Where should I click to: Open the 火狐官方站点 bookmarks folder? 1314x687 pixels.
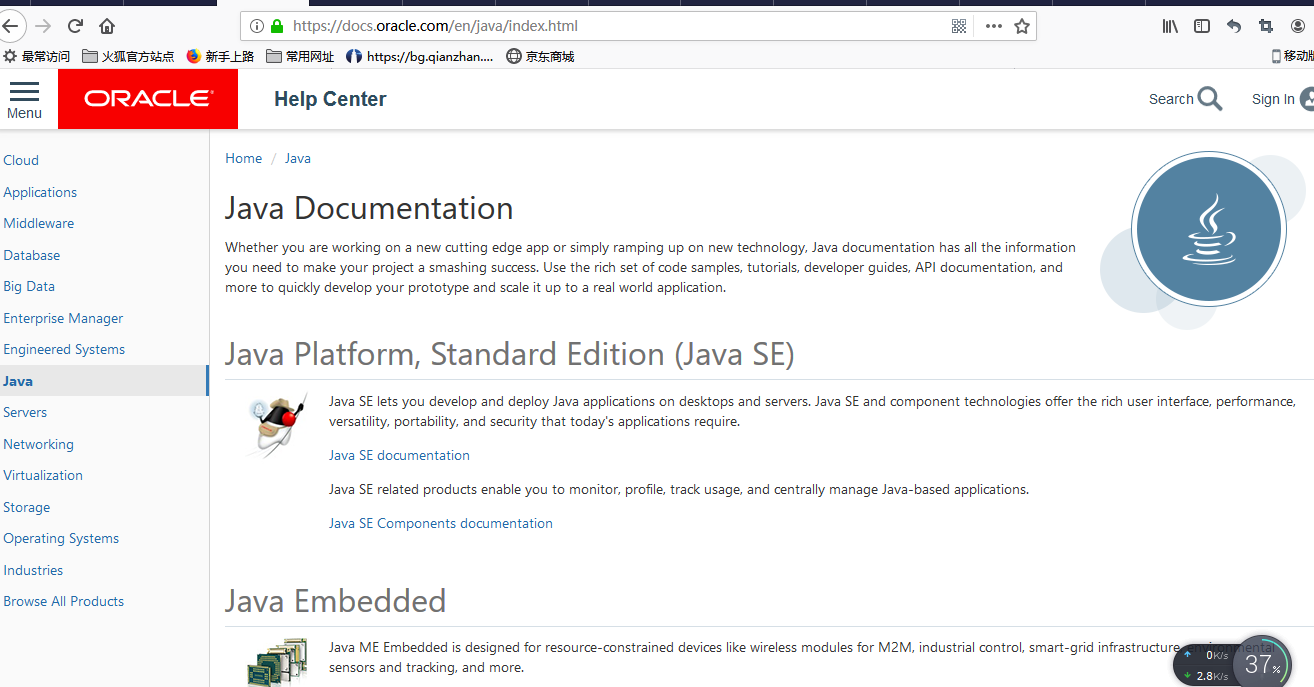click(128, 57)
